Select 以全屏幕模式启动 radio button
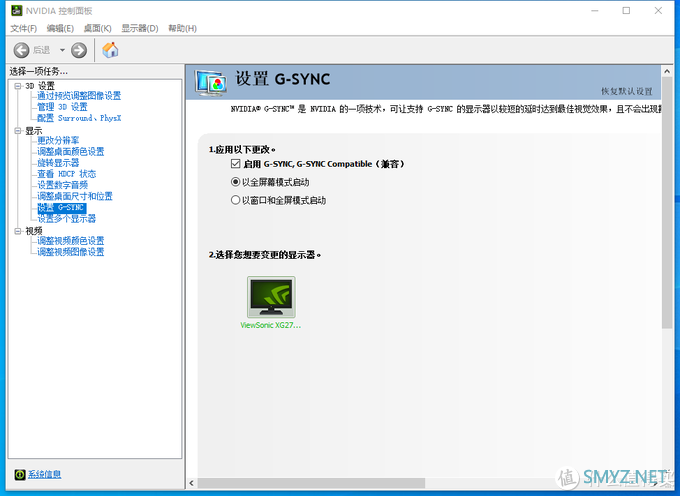 click(x=235, y=182)
